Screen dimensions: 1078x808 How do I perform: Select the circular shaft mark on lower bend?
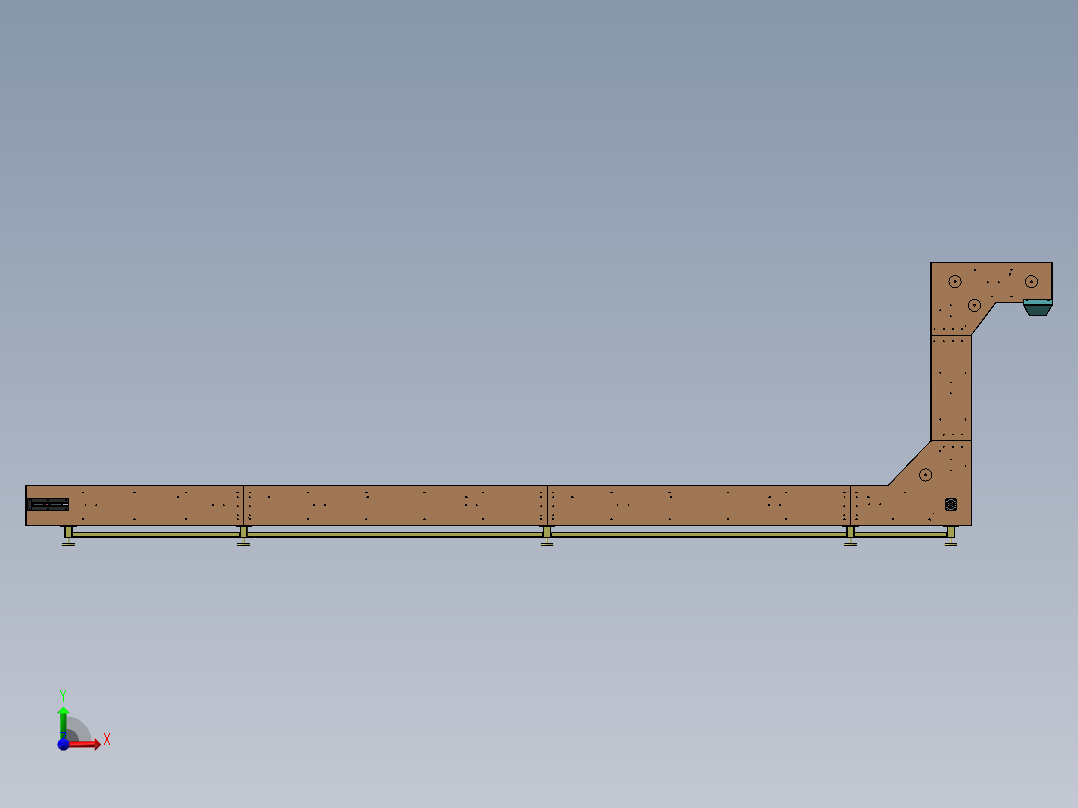click(x=925, y=475)
